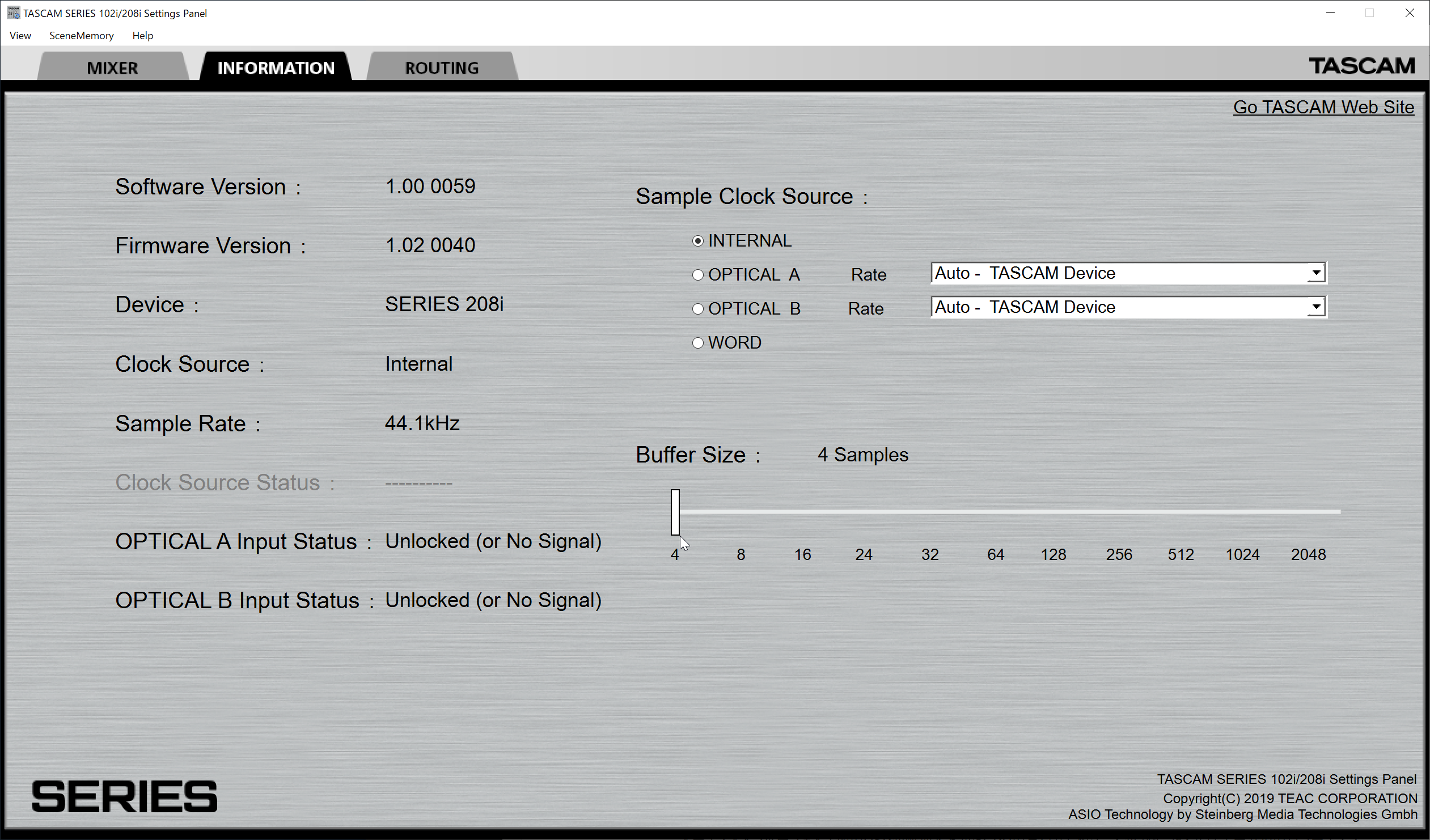Open the Go TASCAM Web Site link
1430x840 pixels.
pyautogui.click(x=1323, y=107)
